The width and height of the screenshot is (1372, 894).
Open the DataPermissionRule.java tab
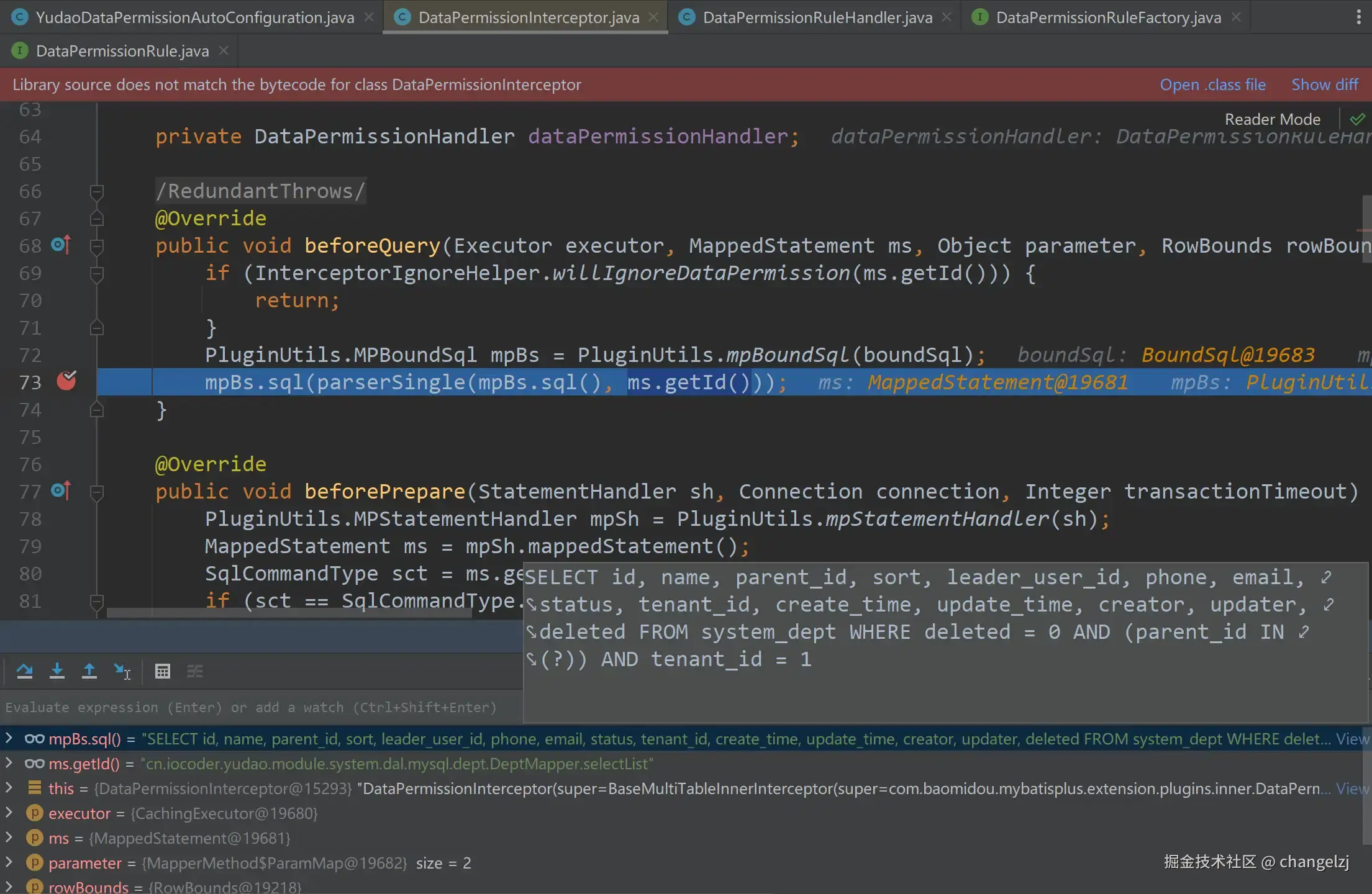point(122,51)
